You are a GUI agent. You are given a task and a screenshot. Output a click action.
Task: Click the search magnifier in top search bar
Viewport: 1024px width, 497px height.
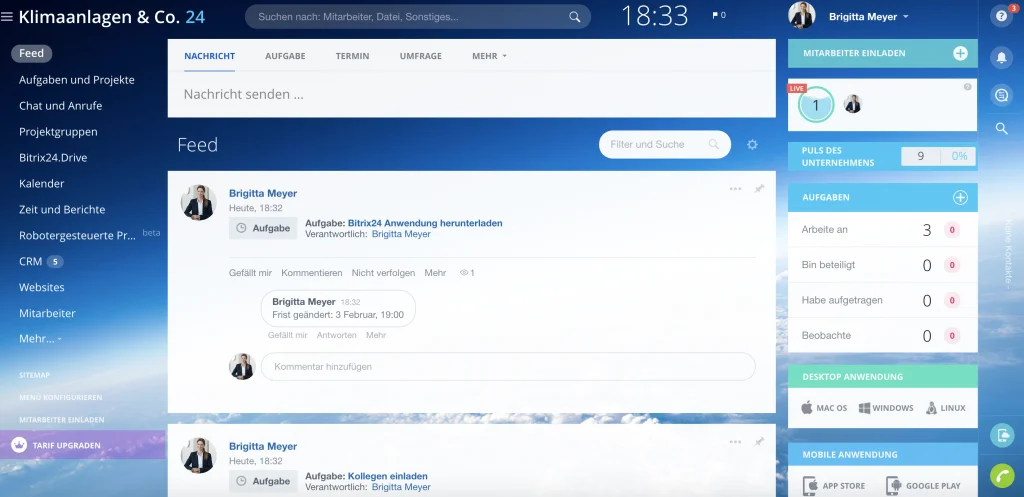tap(575, 17)
